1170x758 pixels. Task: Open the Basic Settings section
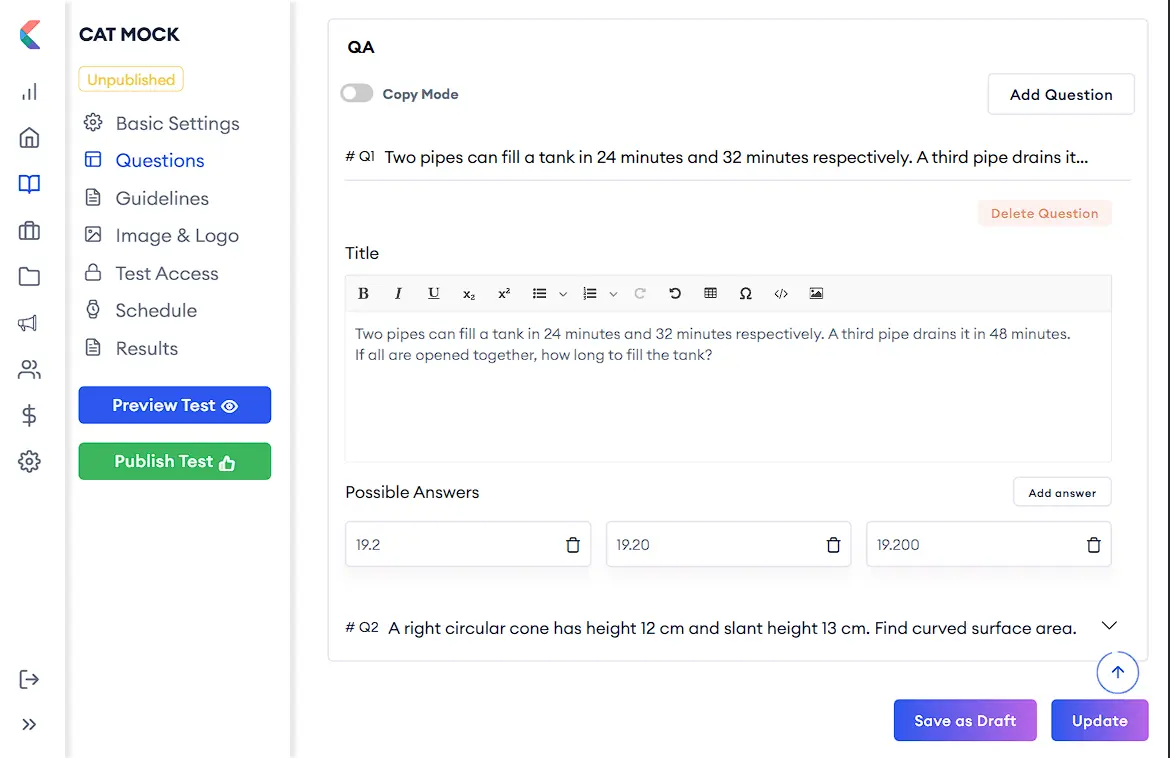(177, 123)
